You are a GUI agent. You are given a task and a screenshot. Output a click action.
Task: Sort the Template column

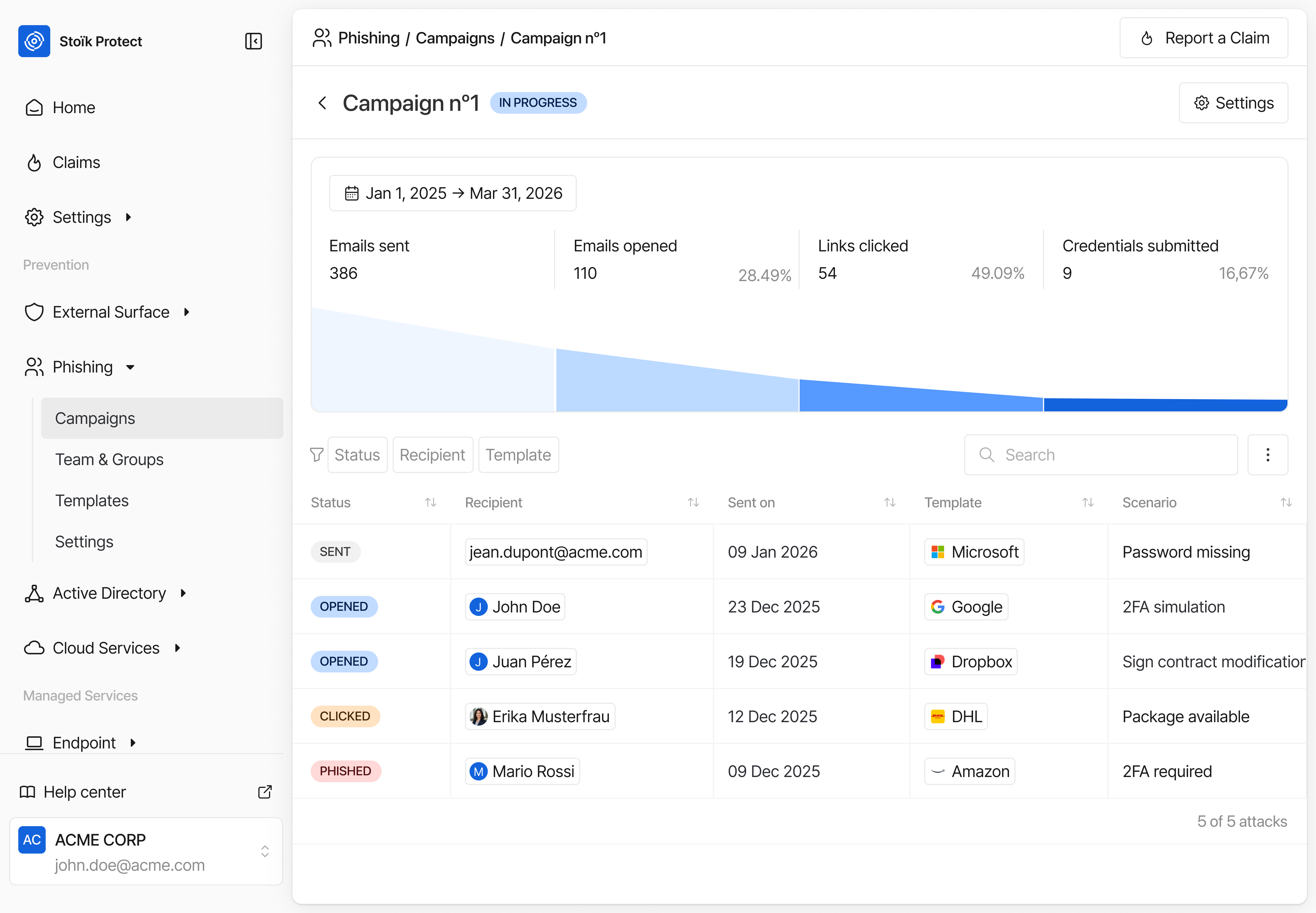1088,502
